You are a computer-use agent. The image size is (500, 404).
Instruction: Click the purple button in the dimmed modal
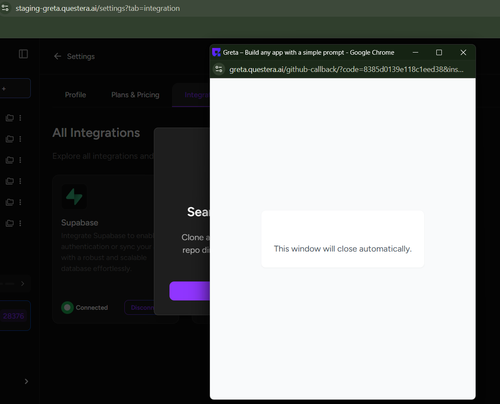(190, 291)
